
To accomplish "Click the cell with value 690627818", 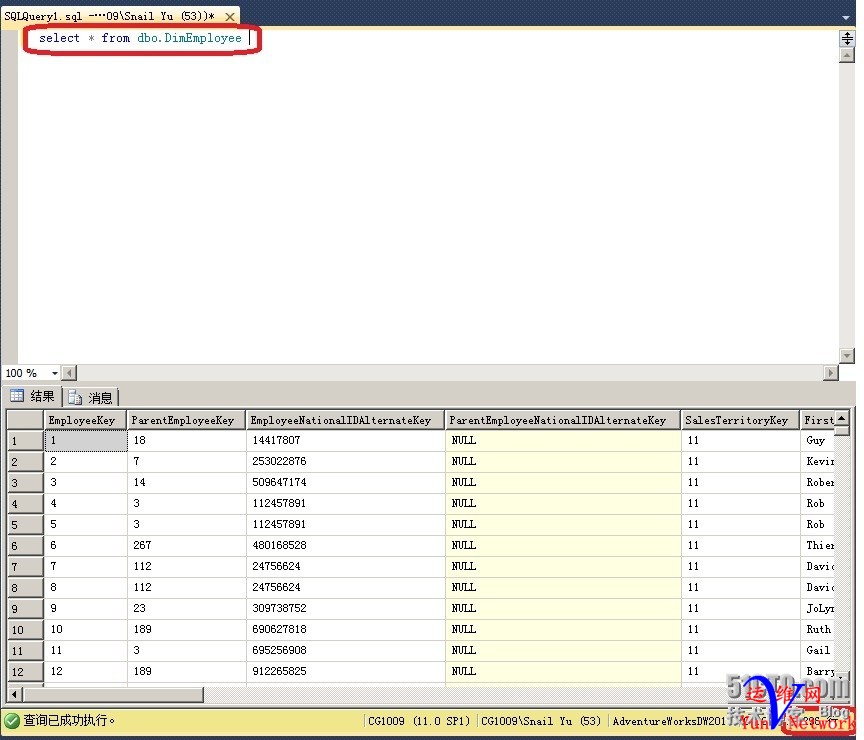I will 345,629.
